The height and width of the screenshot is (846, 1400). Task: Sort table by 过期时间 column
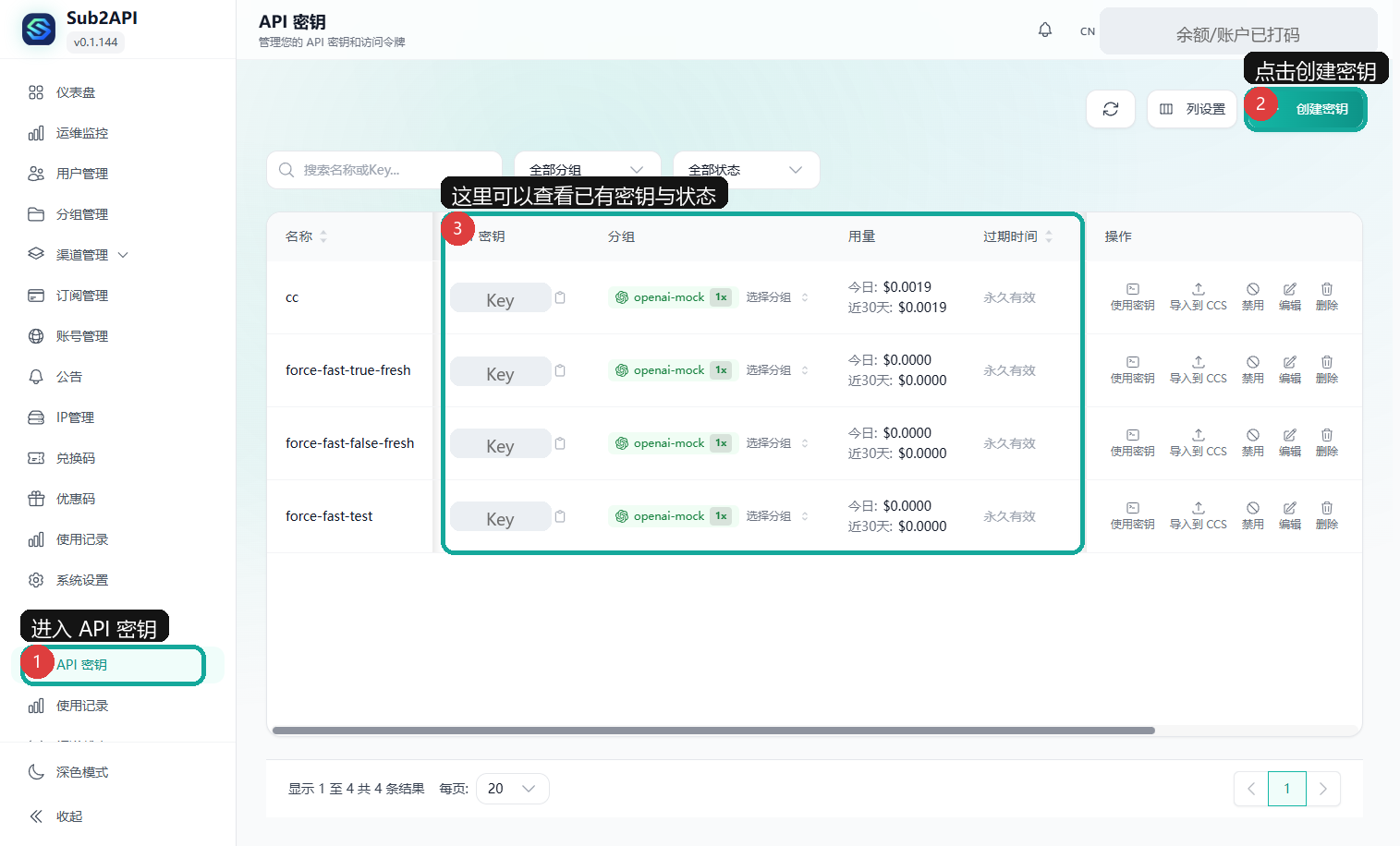pos(1017,236)
